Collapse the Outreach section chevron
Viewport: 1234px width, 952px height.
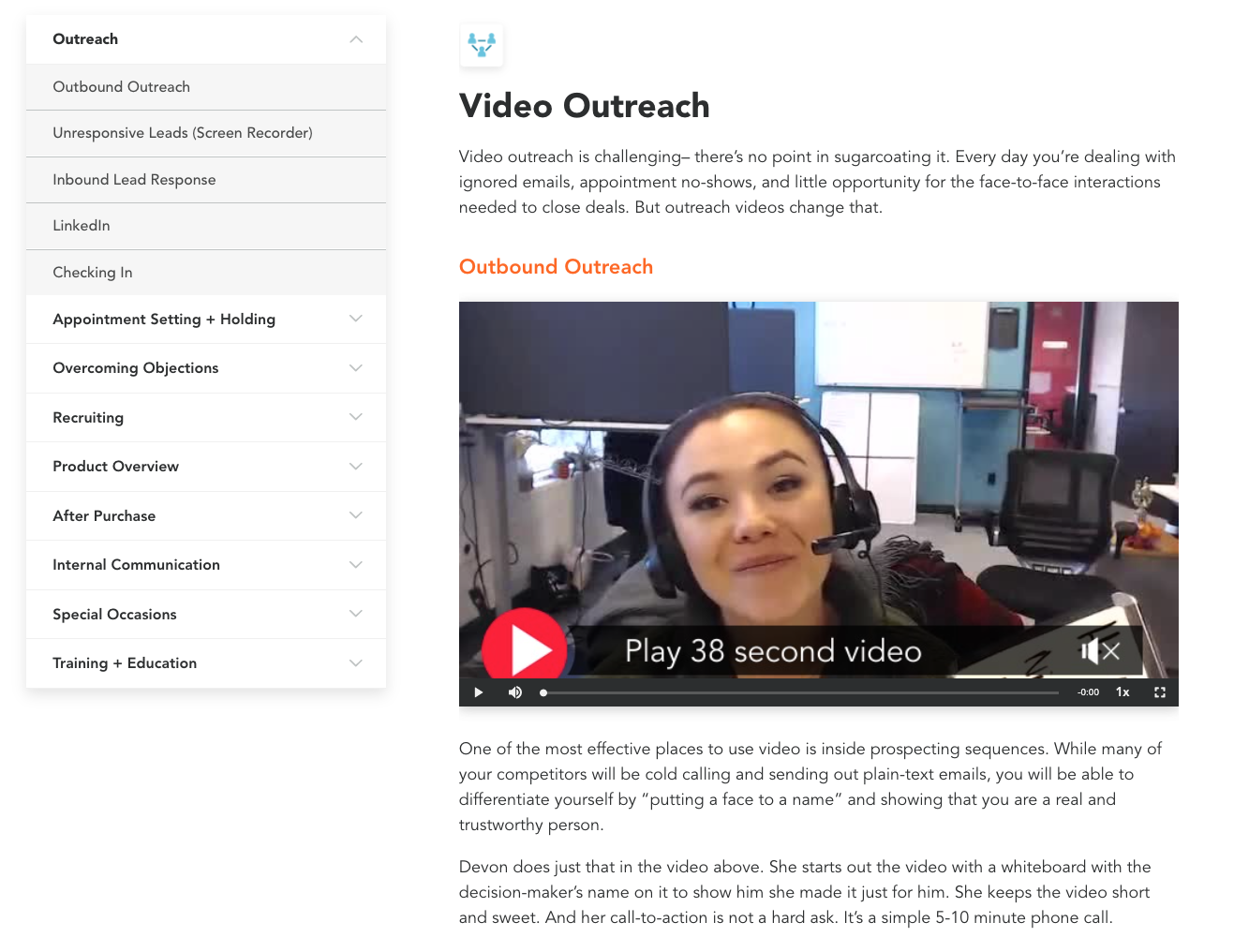click(356, 39)
